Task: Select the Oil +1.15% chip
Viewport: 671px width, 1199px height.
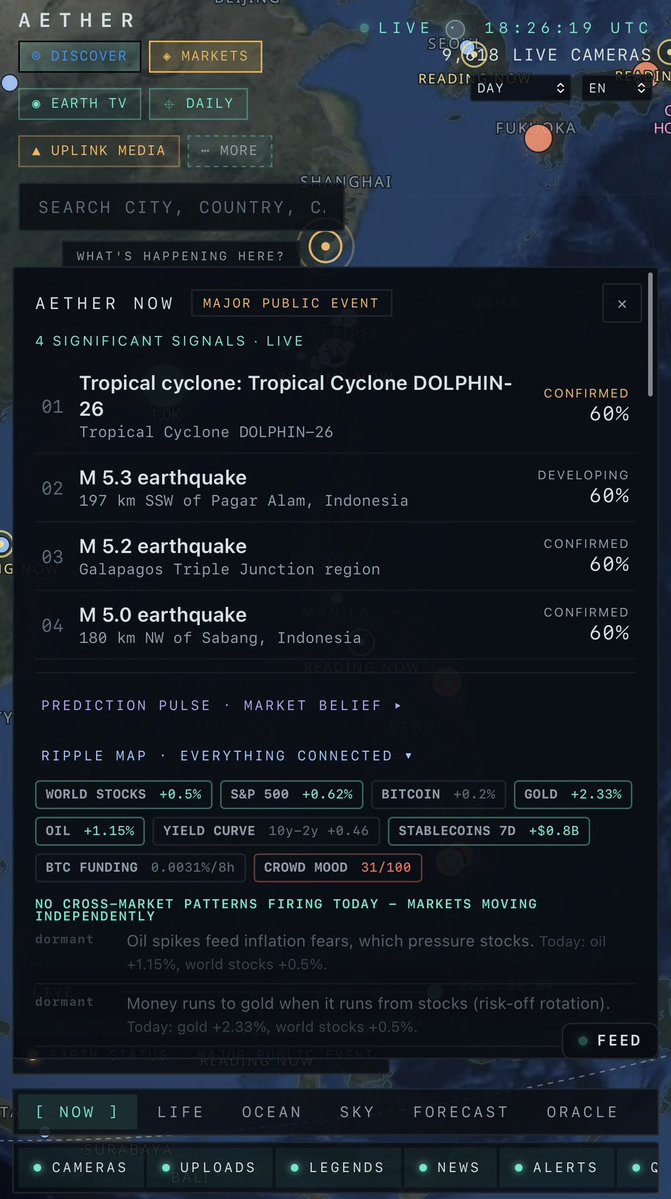Action: (x=90, y=830)
